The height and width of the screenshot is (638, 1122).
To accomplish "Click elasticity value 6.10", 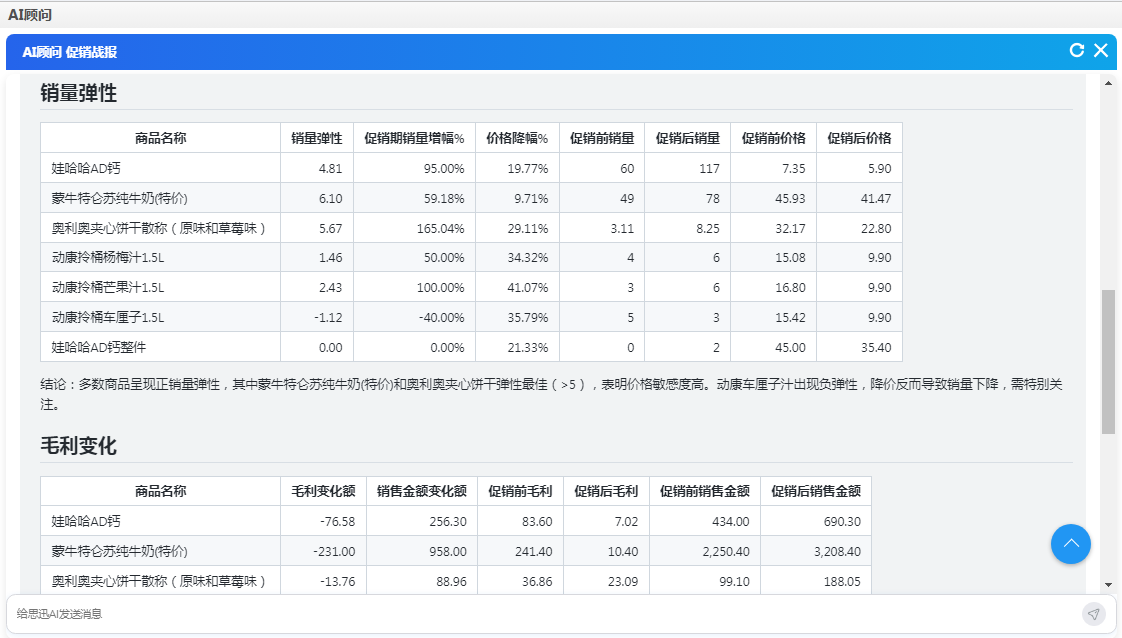I will click(331, 199).
